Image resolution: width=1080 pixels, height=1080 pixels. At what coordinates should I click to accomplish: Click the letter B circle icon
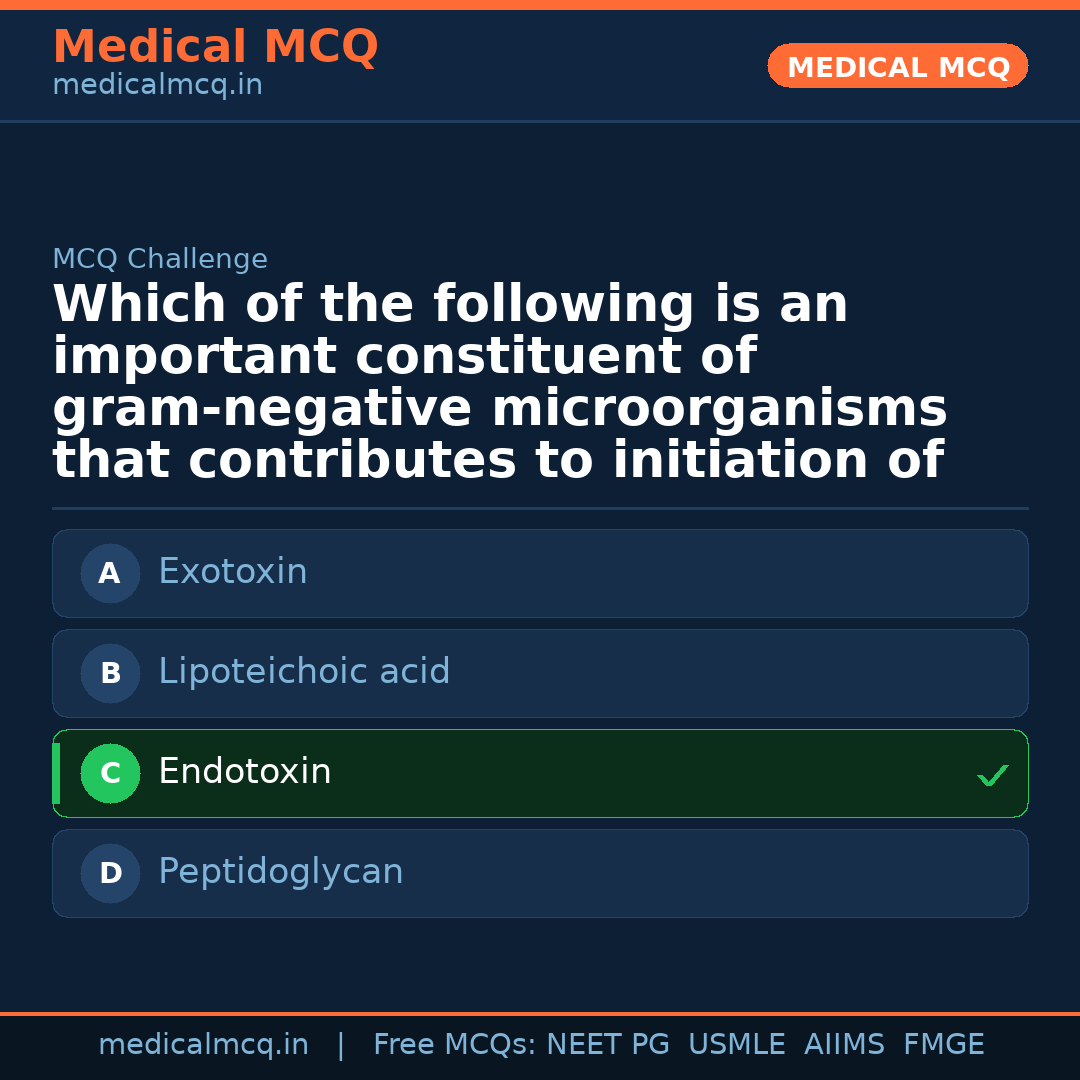[110, 674]
